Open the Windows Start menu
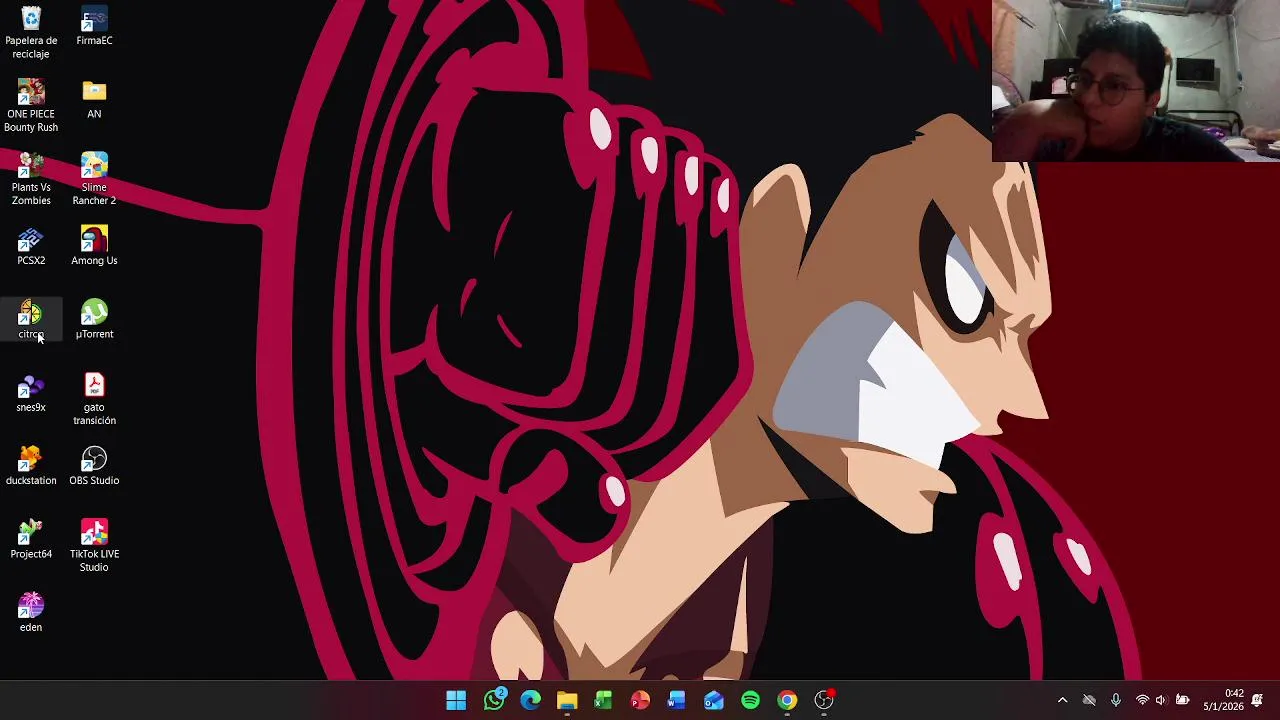Viewport: 1280px width, 720px height. [456, 700]
